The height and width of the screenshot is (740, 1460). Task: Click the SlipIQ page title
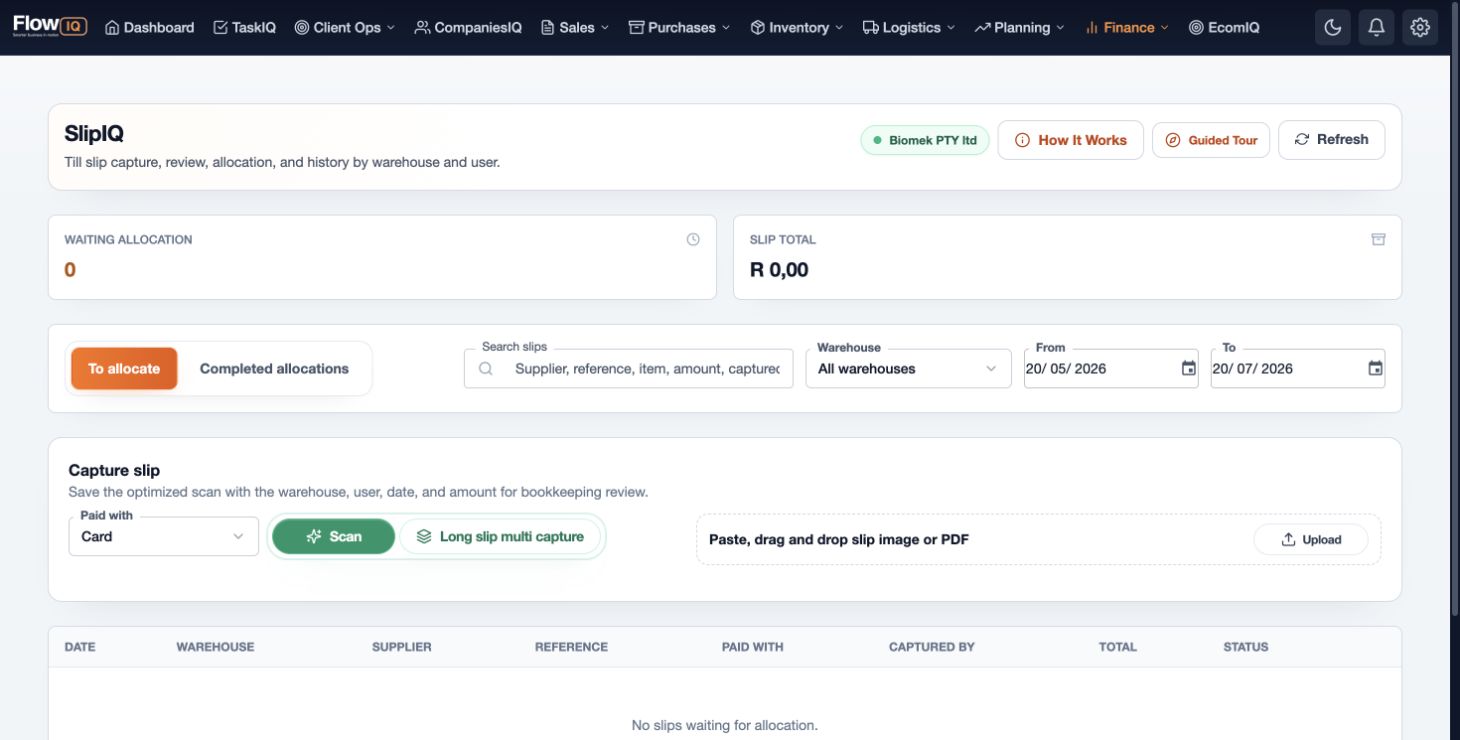pyautogui.click(x=94, y=134)
